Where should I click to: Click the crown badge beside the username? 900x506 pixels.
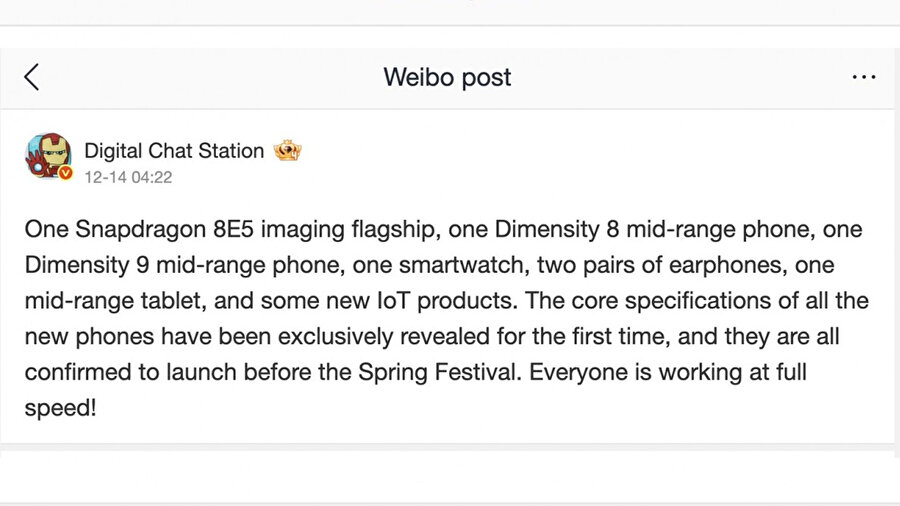click(x=287, y=151)
